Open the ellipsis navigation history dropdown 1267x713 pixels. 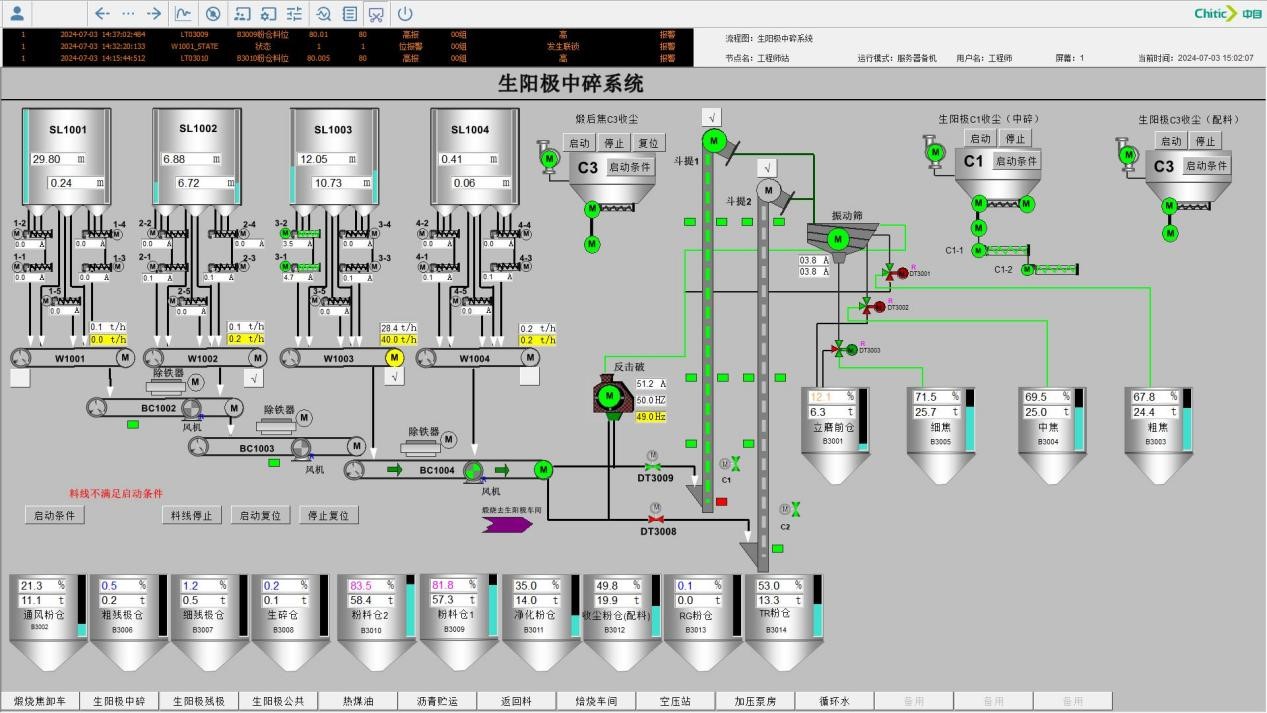(127, 13)
